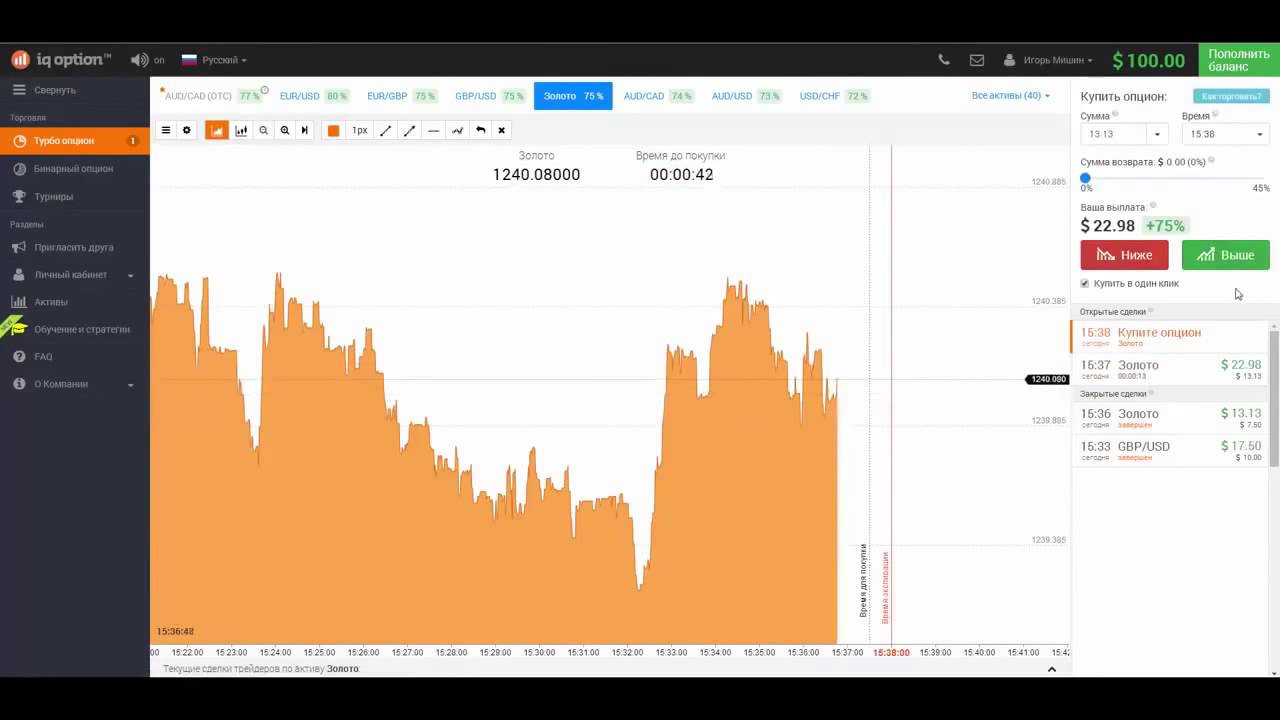Toggle sound on speaker icon

pos(139,60)
